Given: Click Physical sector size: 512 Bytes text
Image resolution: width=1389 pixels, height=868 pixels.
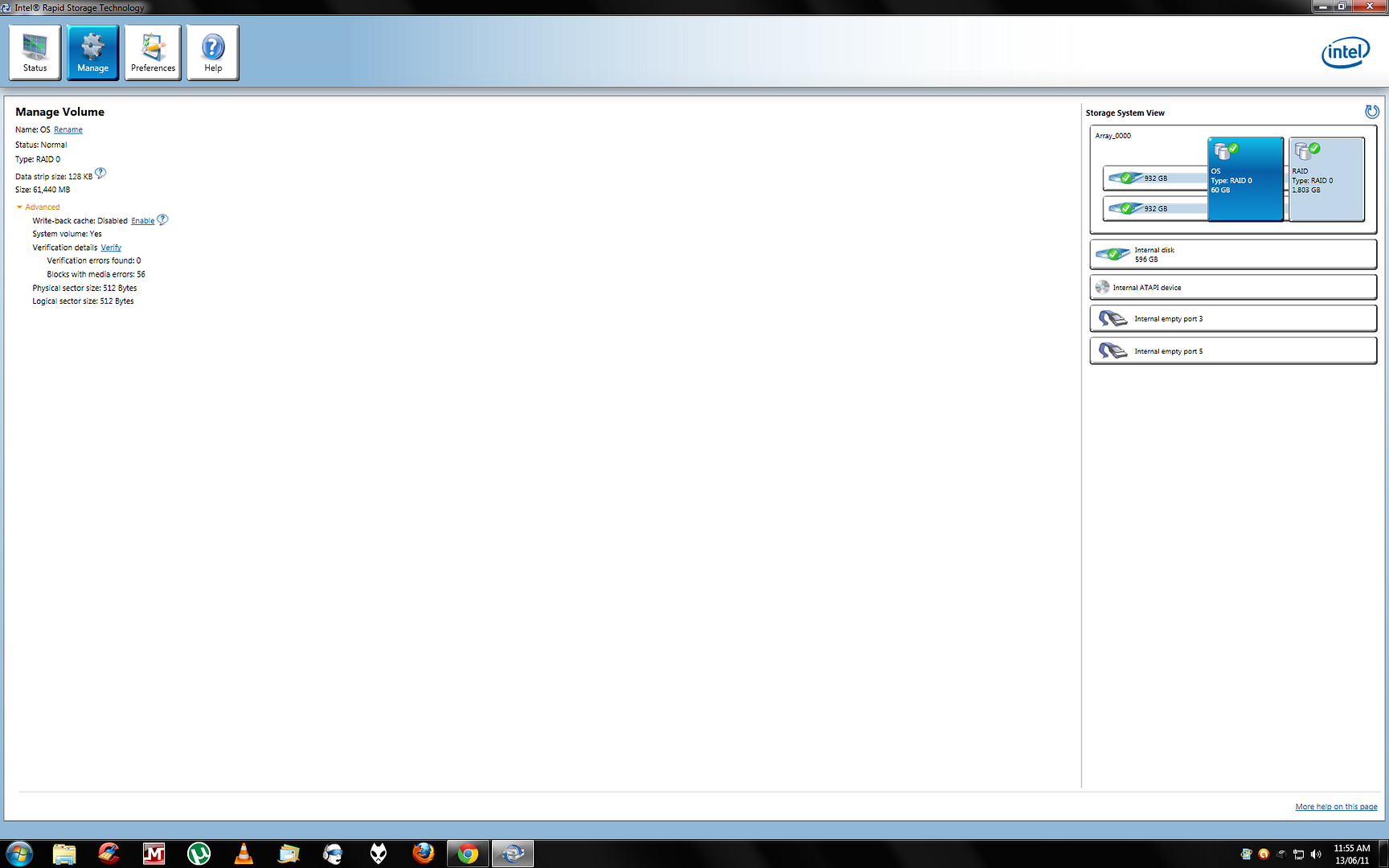Looking at the screenshot, I should [x=84, y=289].
